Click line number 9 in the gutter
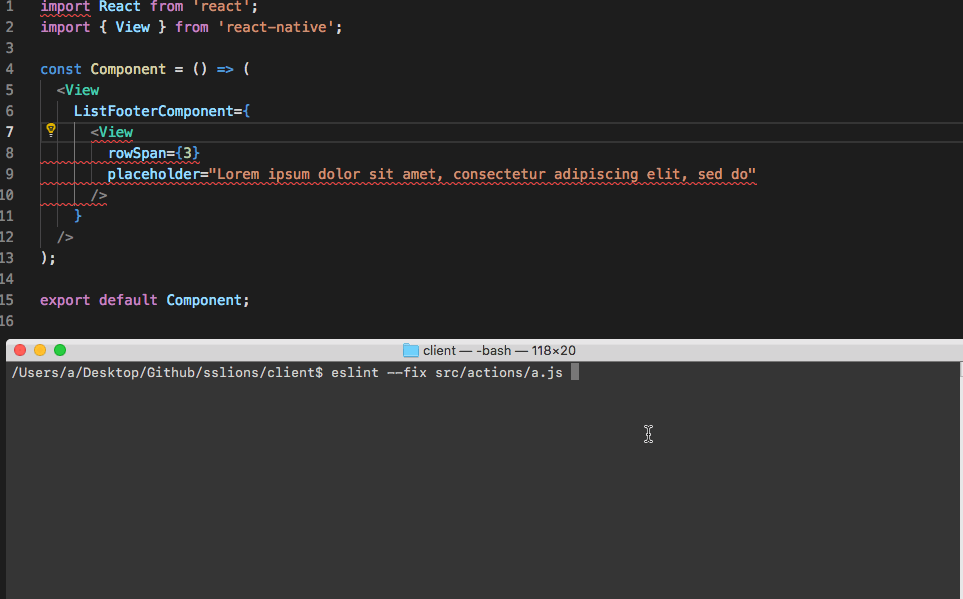Screen dimensions: 963x599 click(x=9, y=174)
